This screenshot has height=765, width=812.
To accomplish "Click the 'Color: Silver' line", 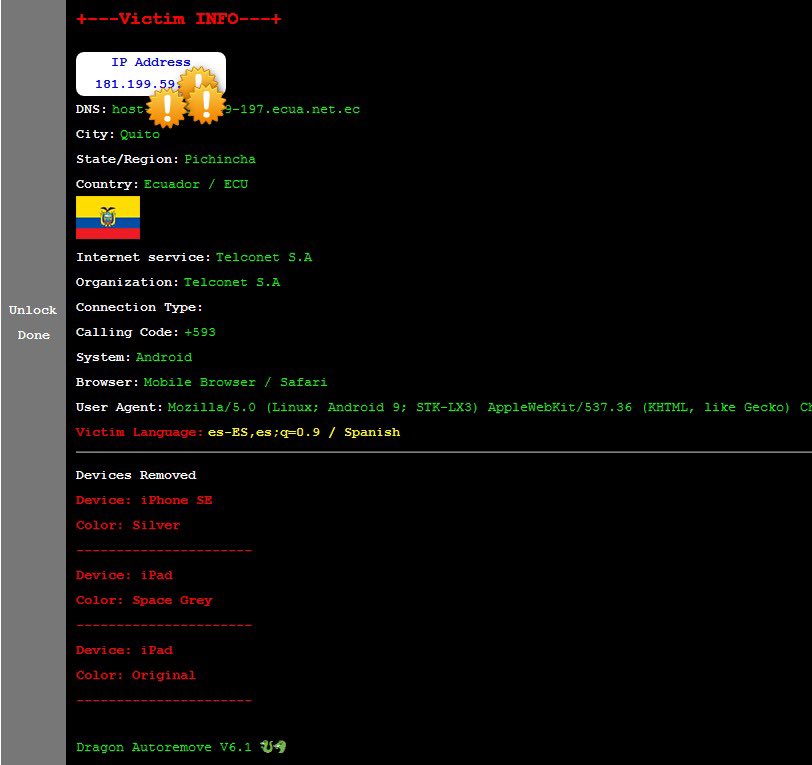I will [128, 525].
